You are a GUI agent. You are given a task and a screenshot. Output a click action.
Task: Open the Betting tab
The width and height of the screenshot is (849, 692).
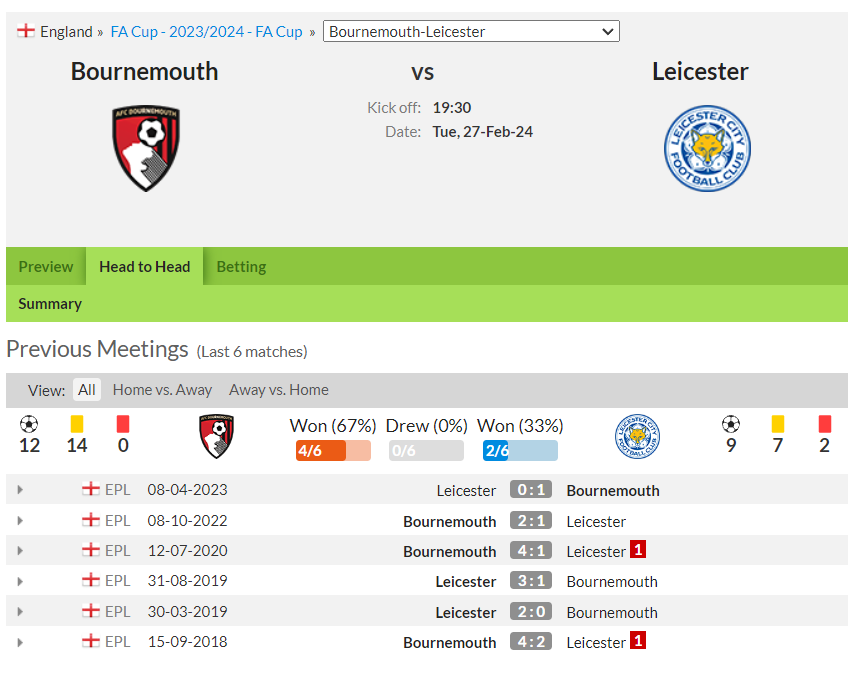(x=241, y=266)
